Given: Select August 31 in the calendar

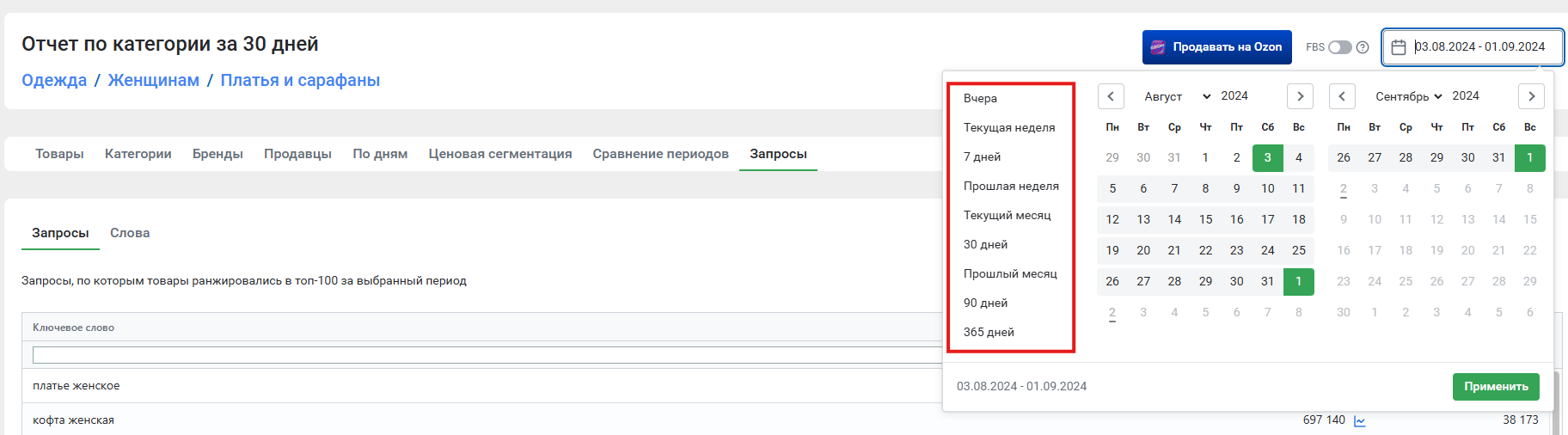Looking at the screenshot, I should [x=1267, y=281].
